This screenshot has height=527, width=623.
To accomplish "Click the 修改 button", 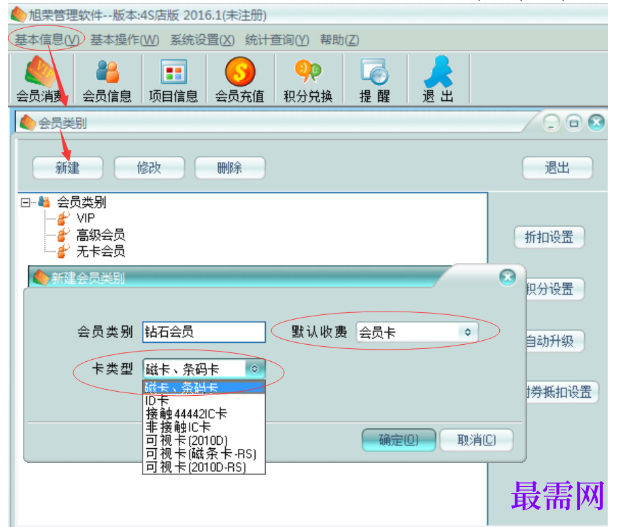I will click(149, 168).
